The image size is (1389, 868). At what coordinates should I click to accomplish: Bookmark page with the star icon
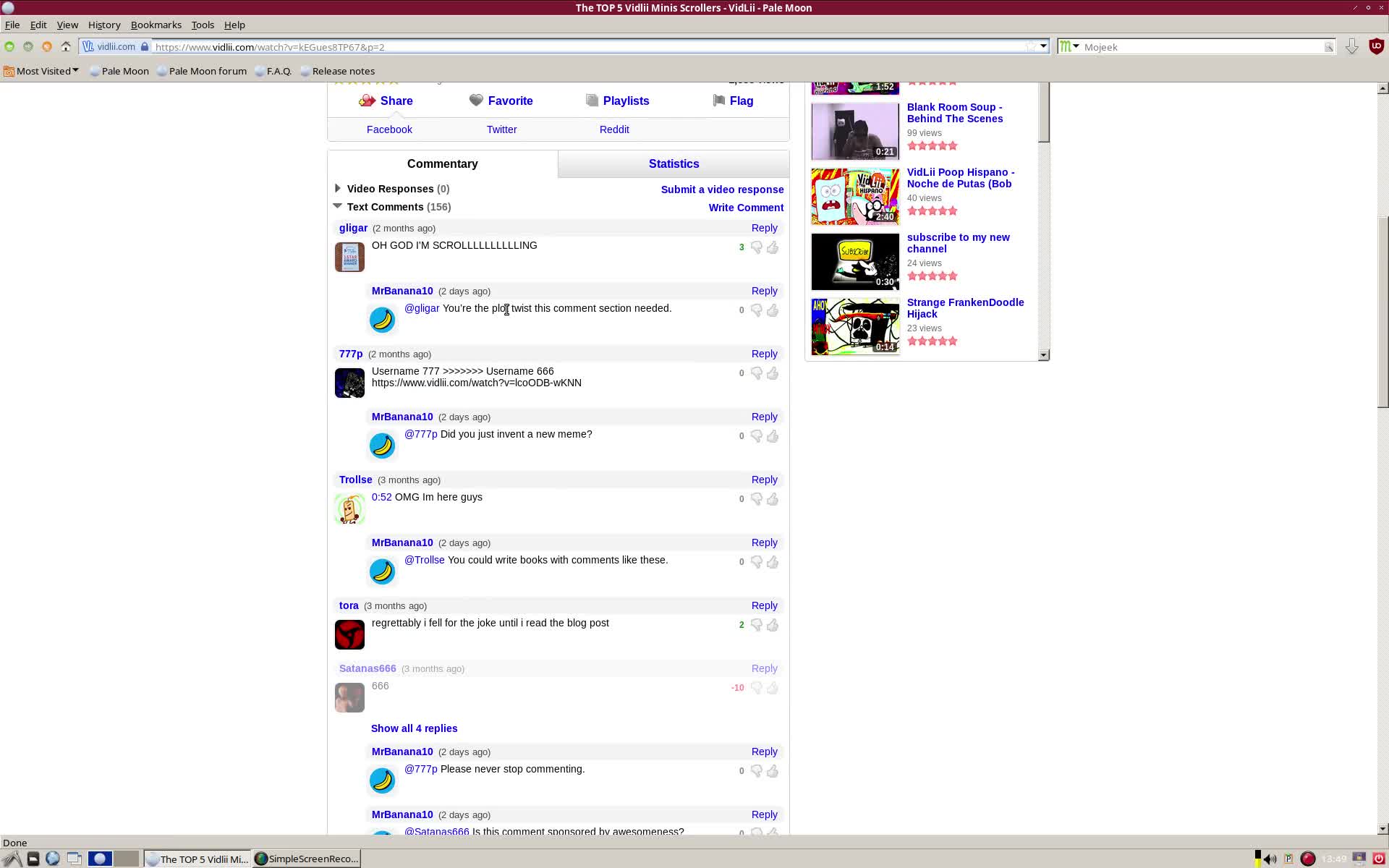pos(1029,46)
